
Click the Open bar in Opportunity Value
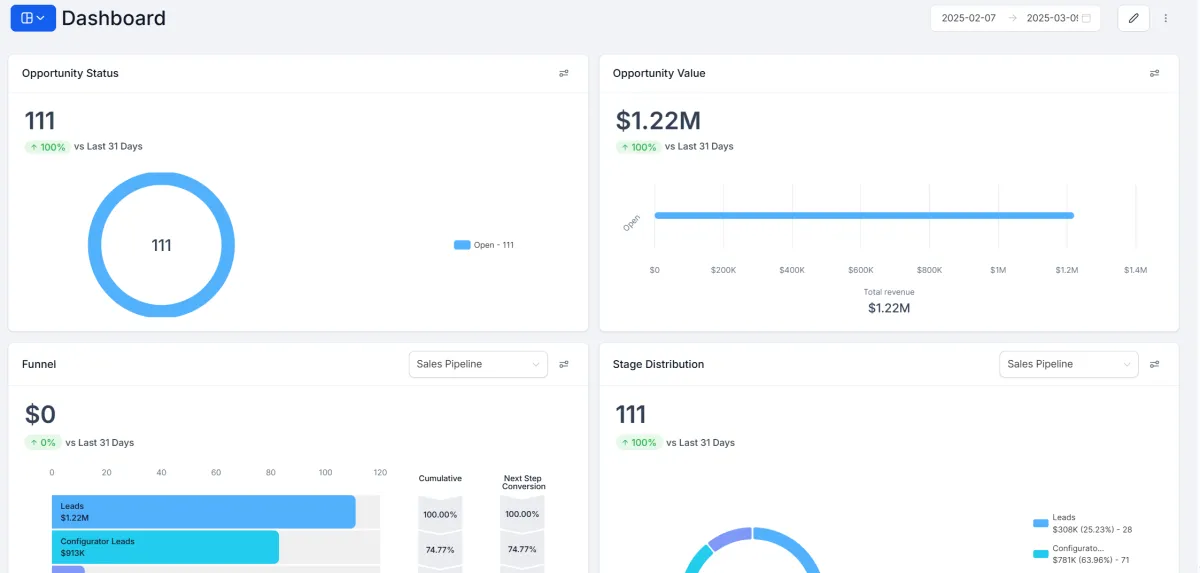864,215
